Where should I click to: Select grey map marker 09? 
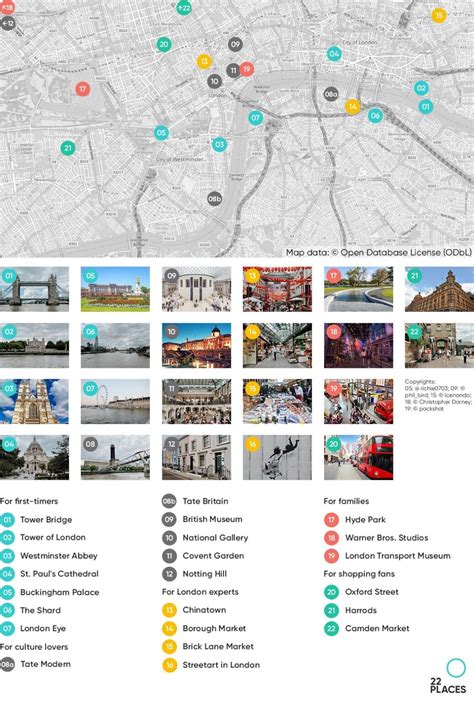[235, 44]
